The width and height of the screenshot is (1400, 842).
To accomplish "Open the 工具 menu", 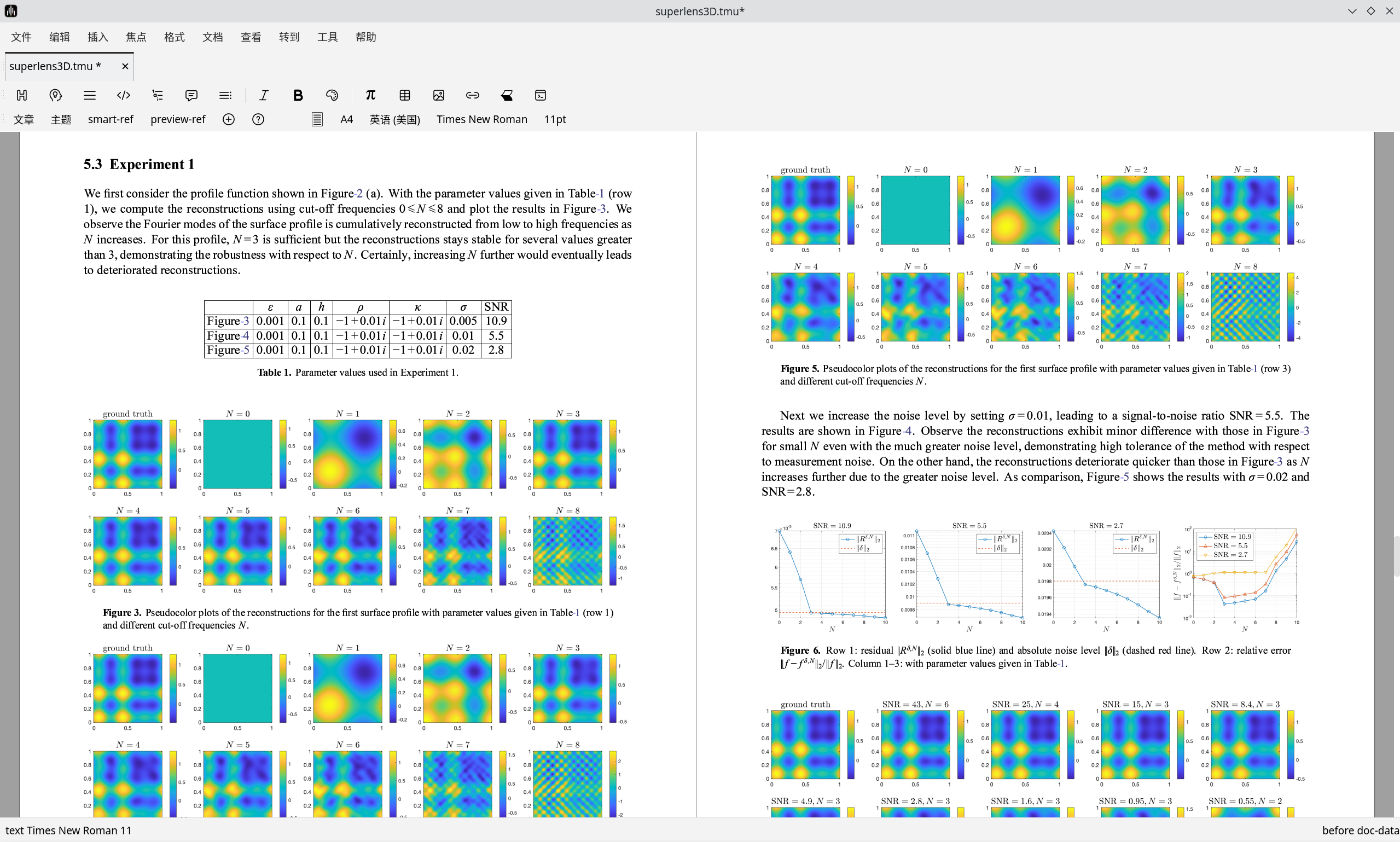I will [x=327, y=37].
